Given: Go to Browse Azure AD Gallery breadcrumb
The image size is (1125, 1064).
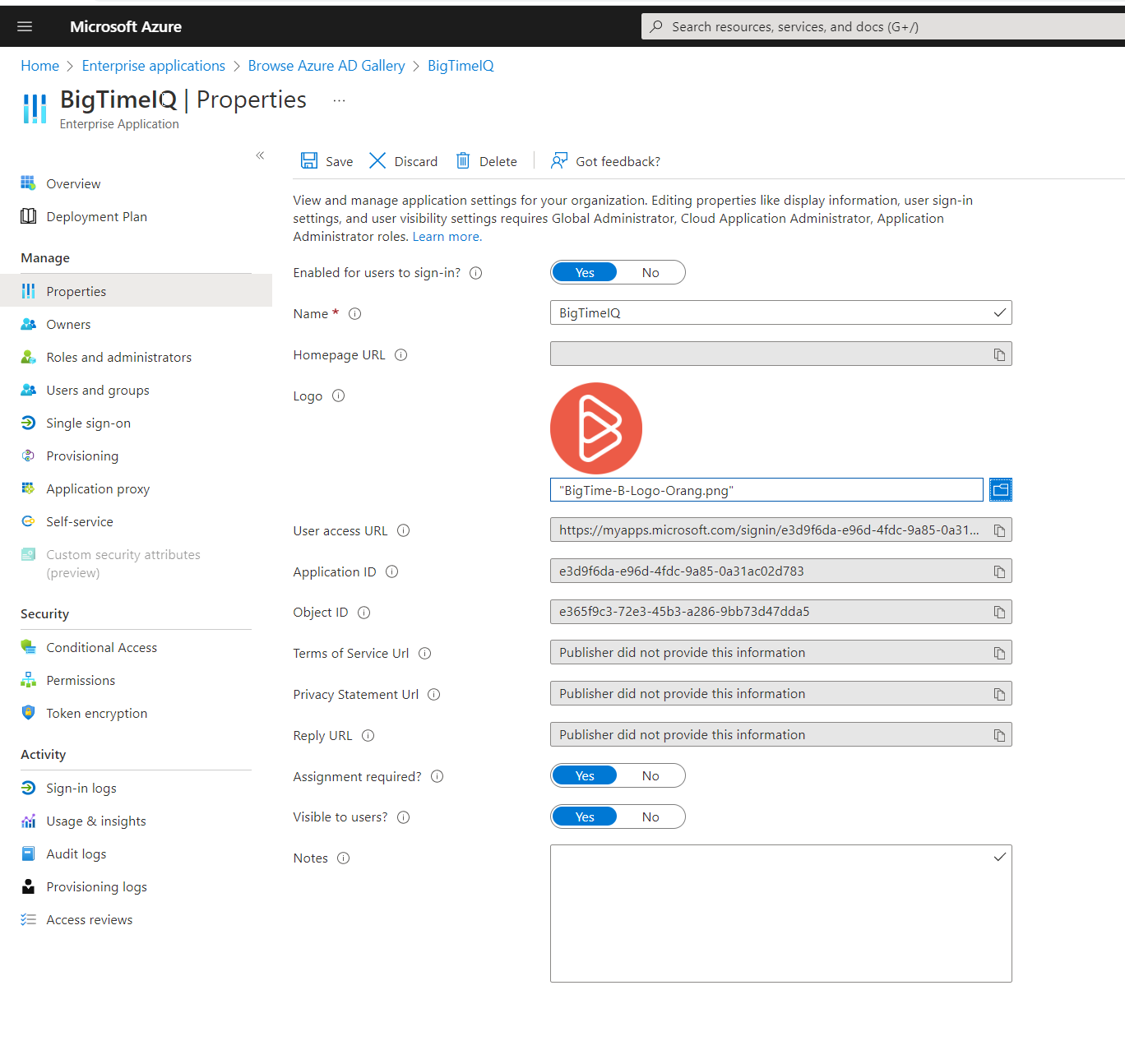Looking at the screenshot, I should pos(326,66).
